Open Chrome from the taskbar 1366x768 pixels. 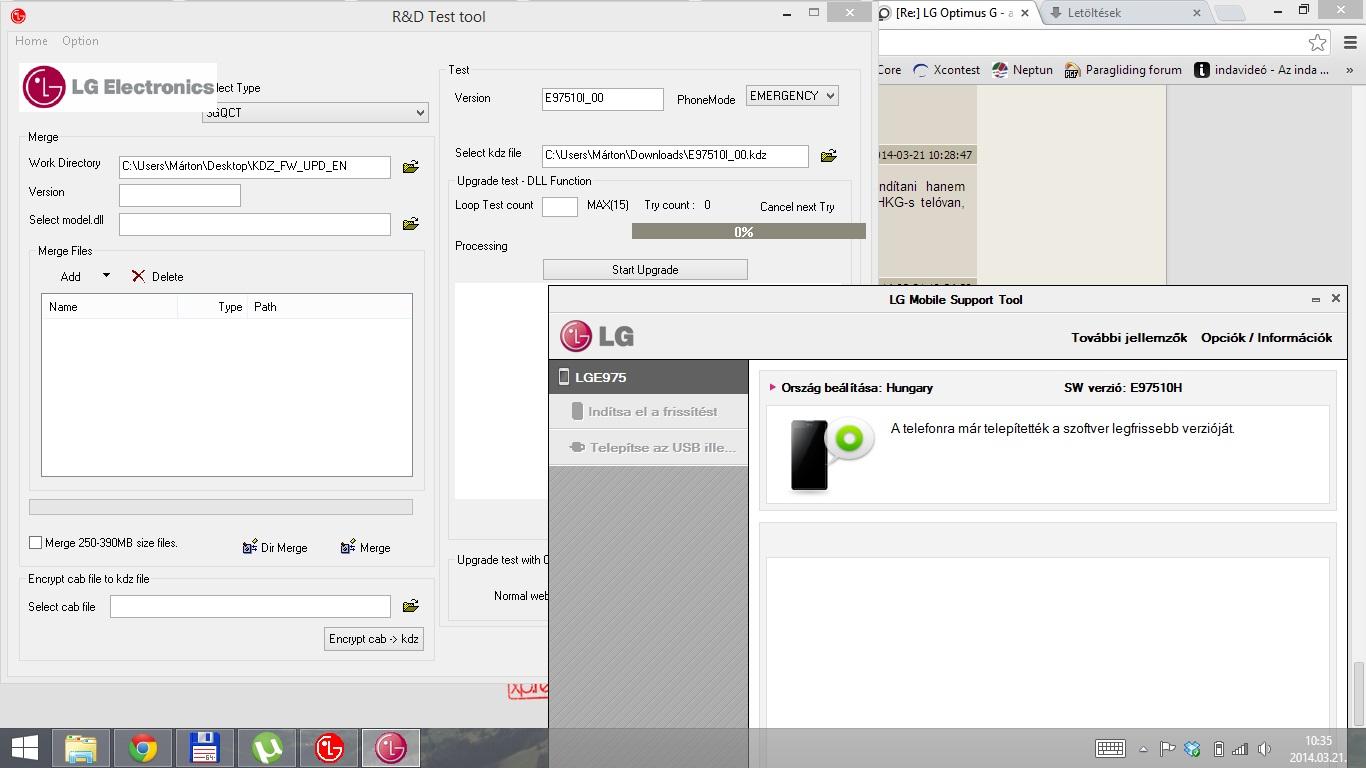pos(143,748)
